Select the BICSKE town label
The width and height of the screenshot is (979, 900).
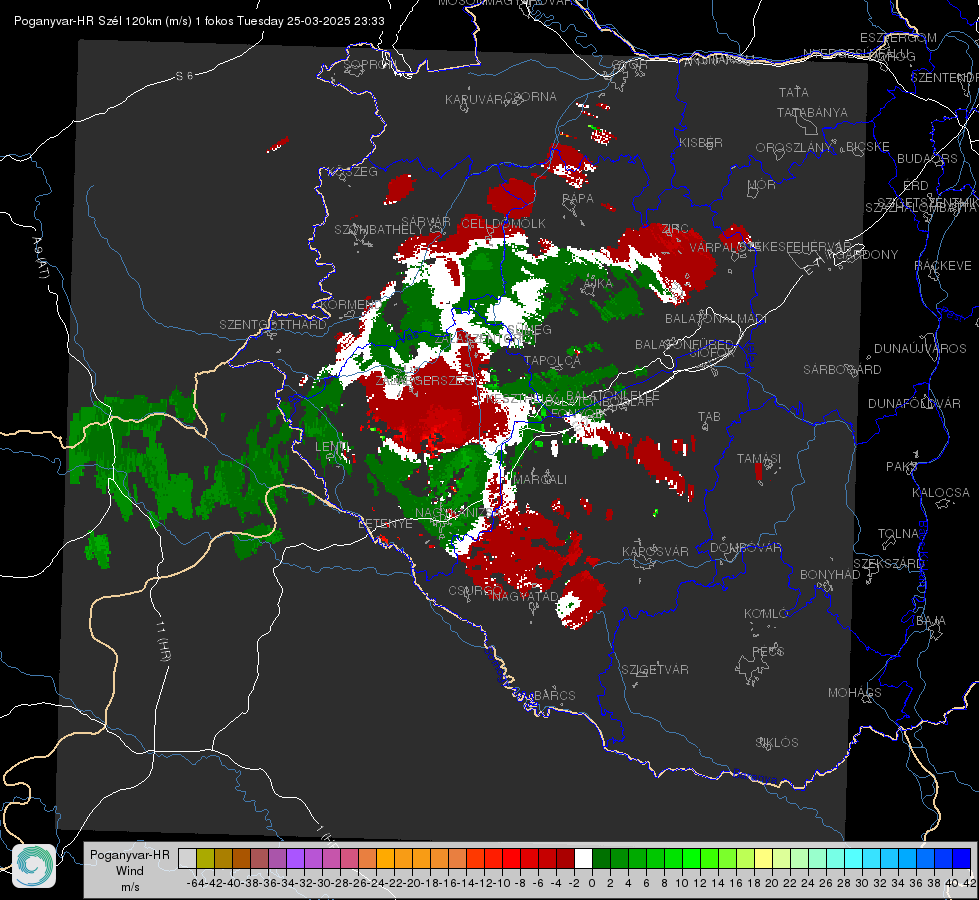(x=868, y=147)
